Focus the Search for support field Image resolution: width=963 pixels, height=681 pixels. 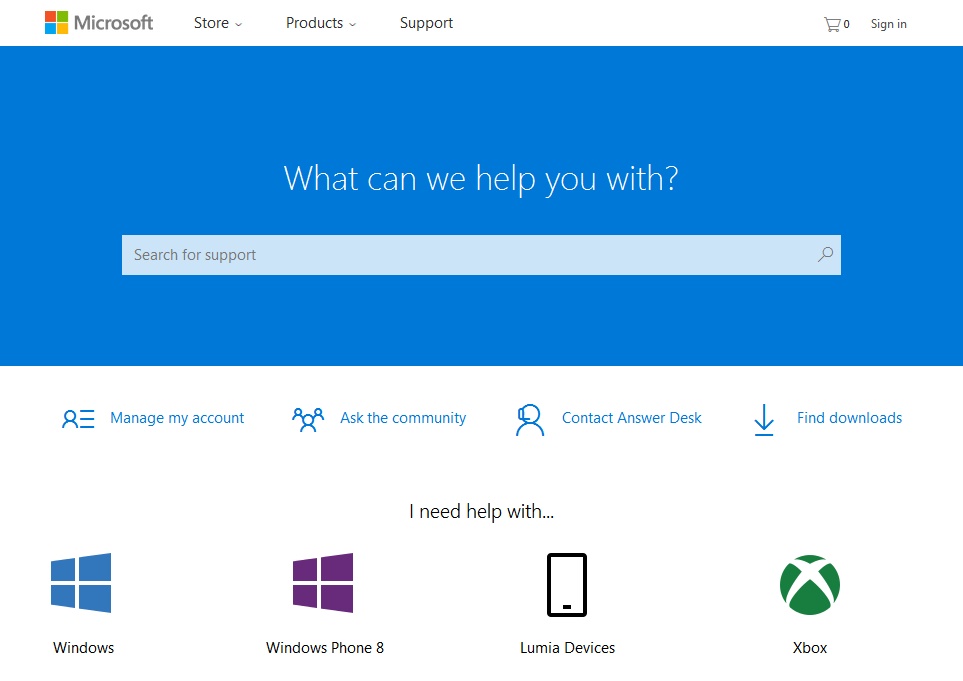pyautogui.click(x=482, y=255)
